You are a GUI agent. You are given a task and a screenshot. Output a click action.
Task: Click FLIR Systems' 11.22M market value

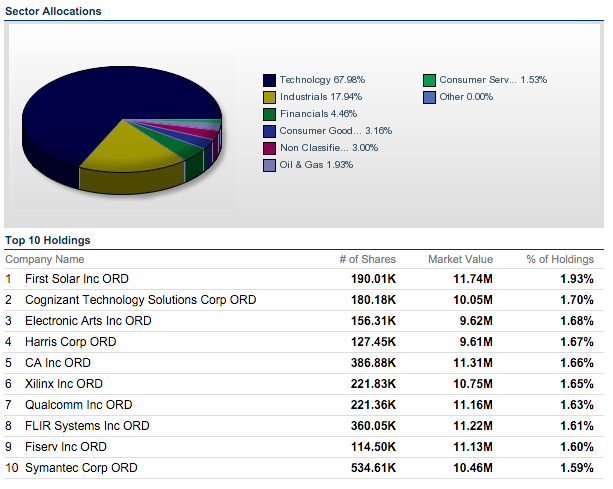[473, 426]
